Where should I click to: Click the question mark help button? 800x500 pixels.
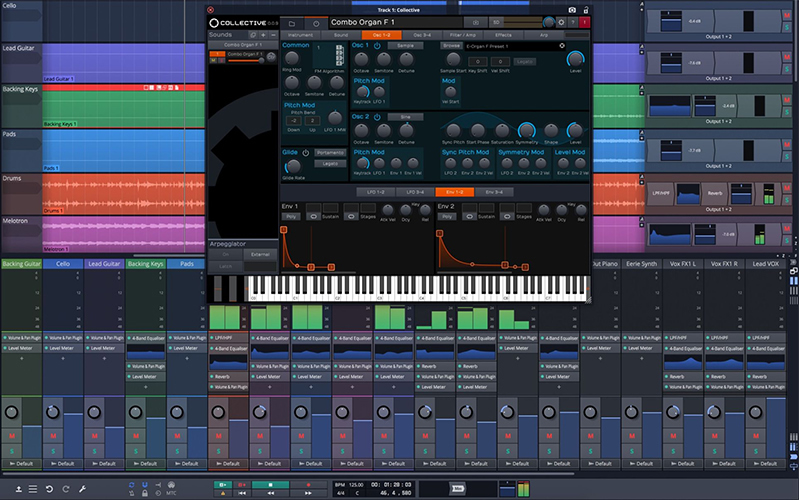point(573,22)
